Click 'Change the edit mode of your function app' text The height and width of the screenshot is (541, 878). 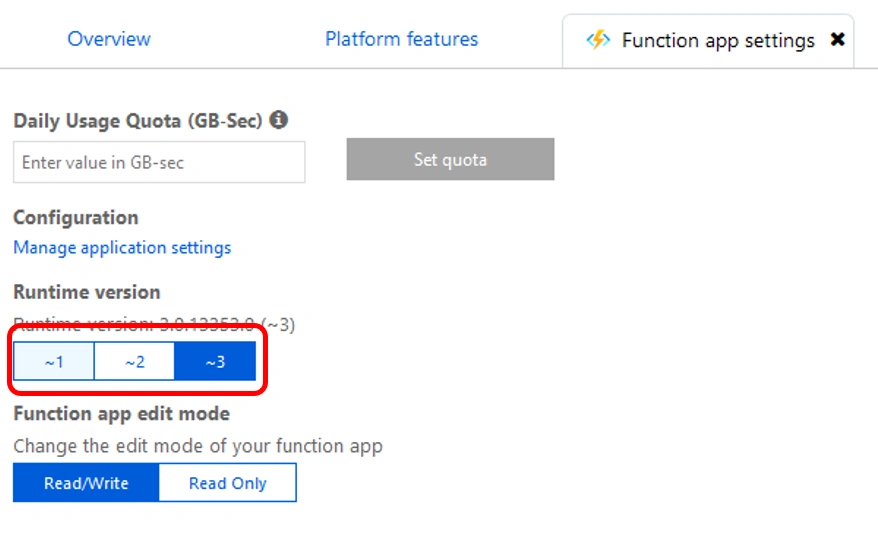(x=198, y=446)
